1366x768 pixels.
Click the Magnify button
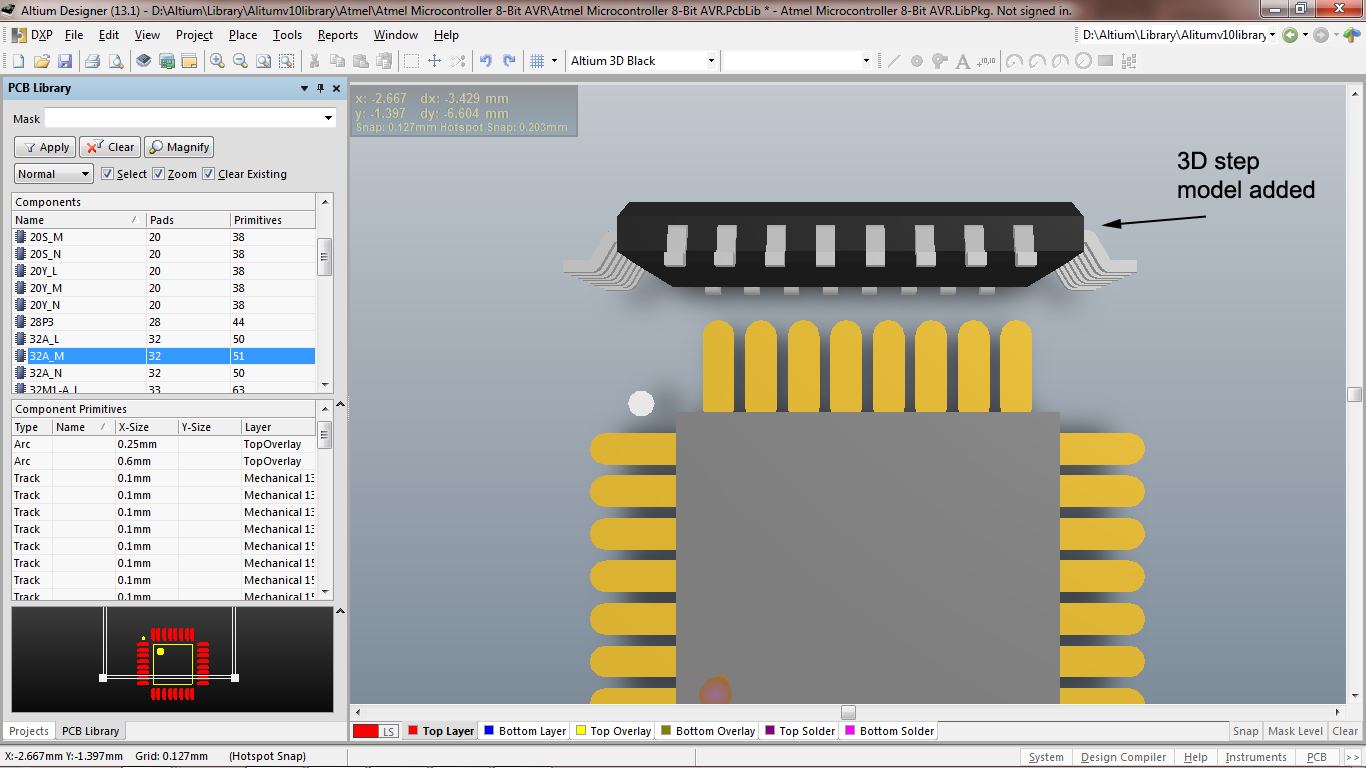coord(180,147)
